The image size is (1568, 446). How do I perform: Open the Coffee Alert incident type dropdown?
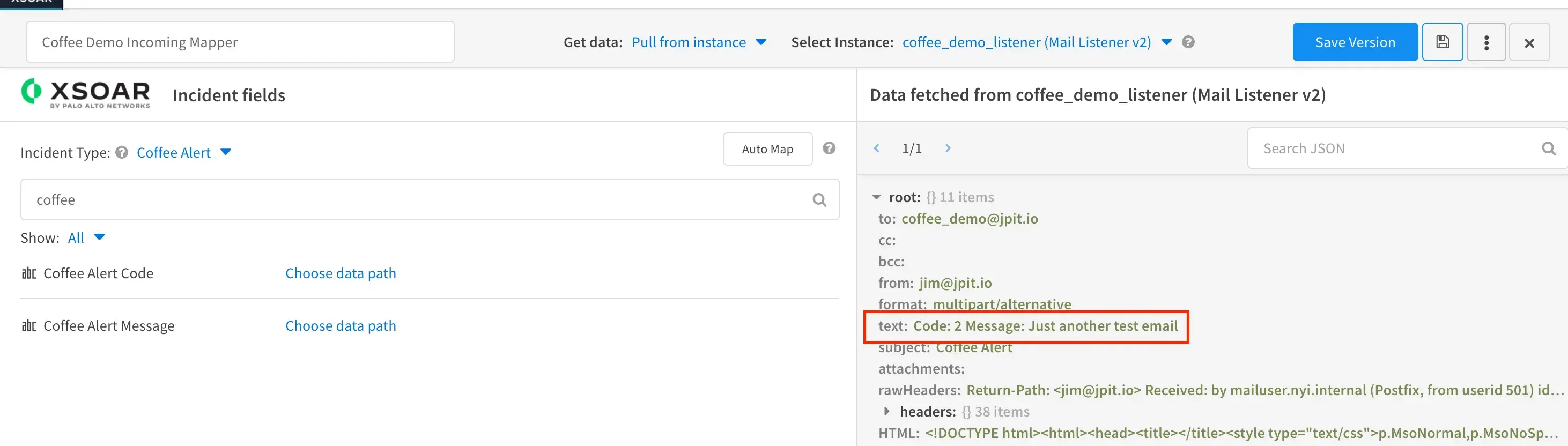point(184,152)
